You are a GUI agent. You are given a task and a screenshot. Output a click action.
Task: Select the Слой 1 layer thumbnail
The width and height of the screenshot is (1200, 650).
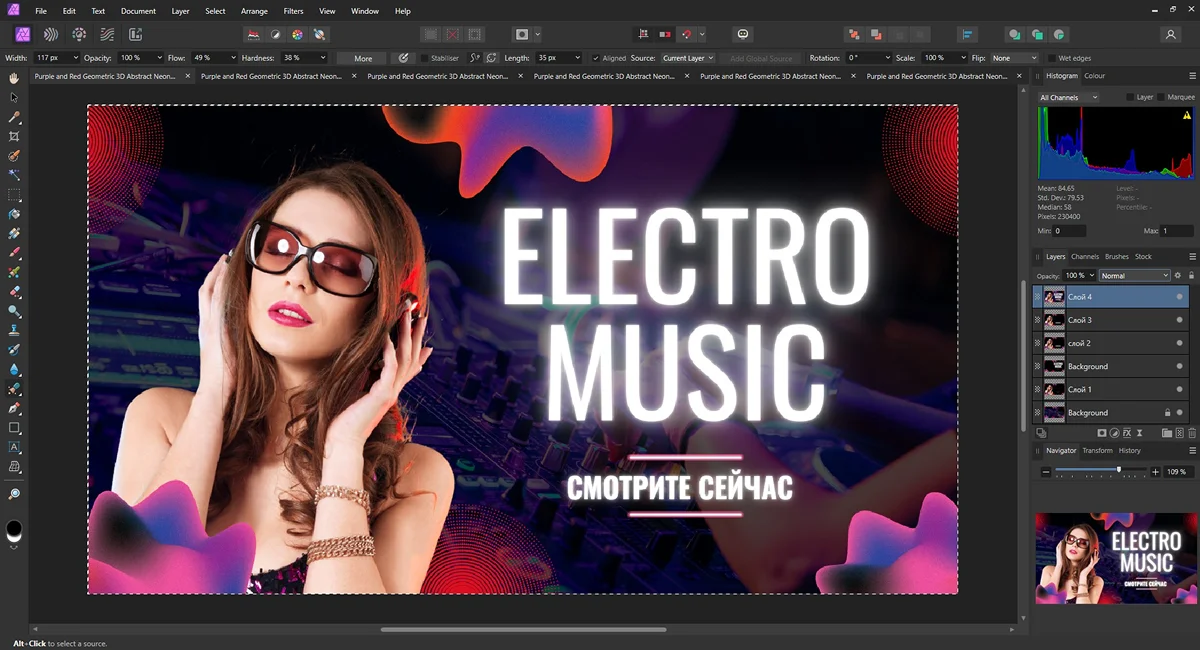click(x=1054, y=389)
